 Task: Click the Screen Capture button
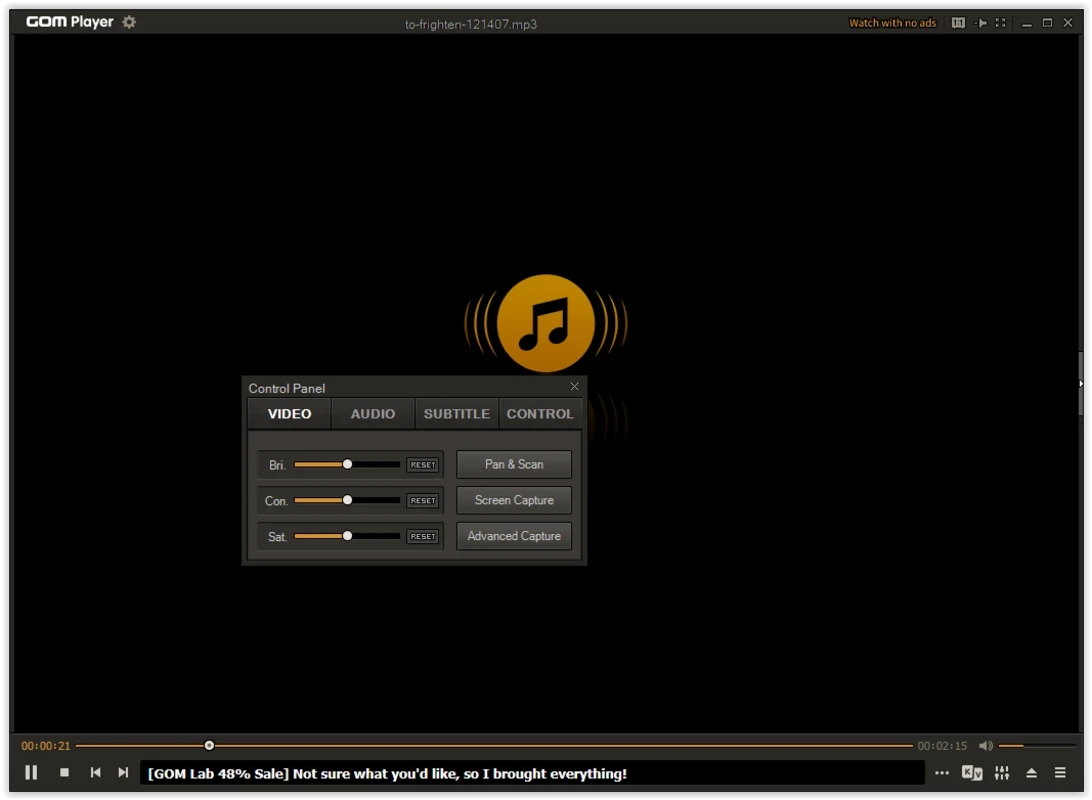(514, 500)
